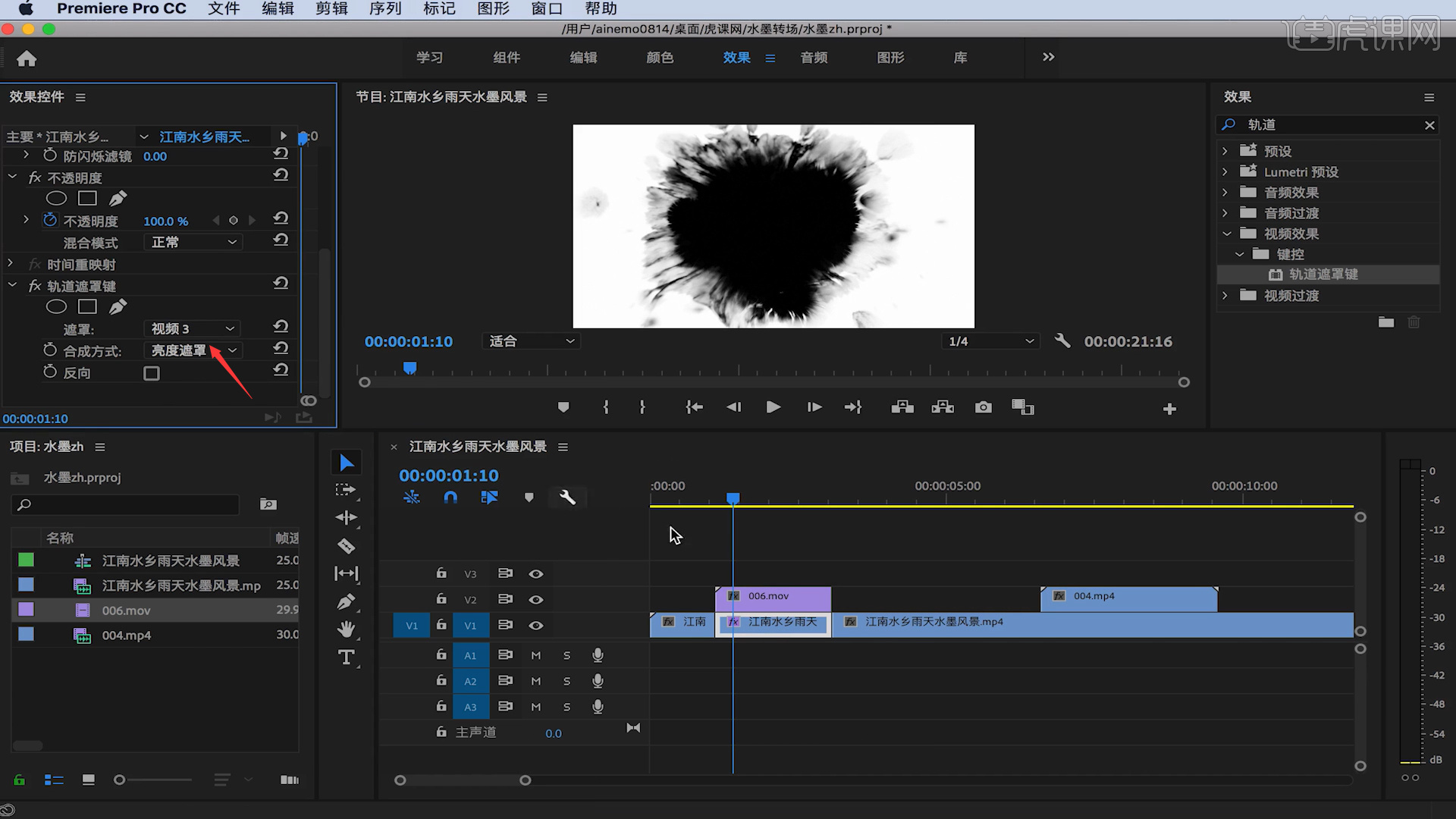
Task: Select pen mask tool under 轨道遮罩键
Action: tap(118, 307)
